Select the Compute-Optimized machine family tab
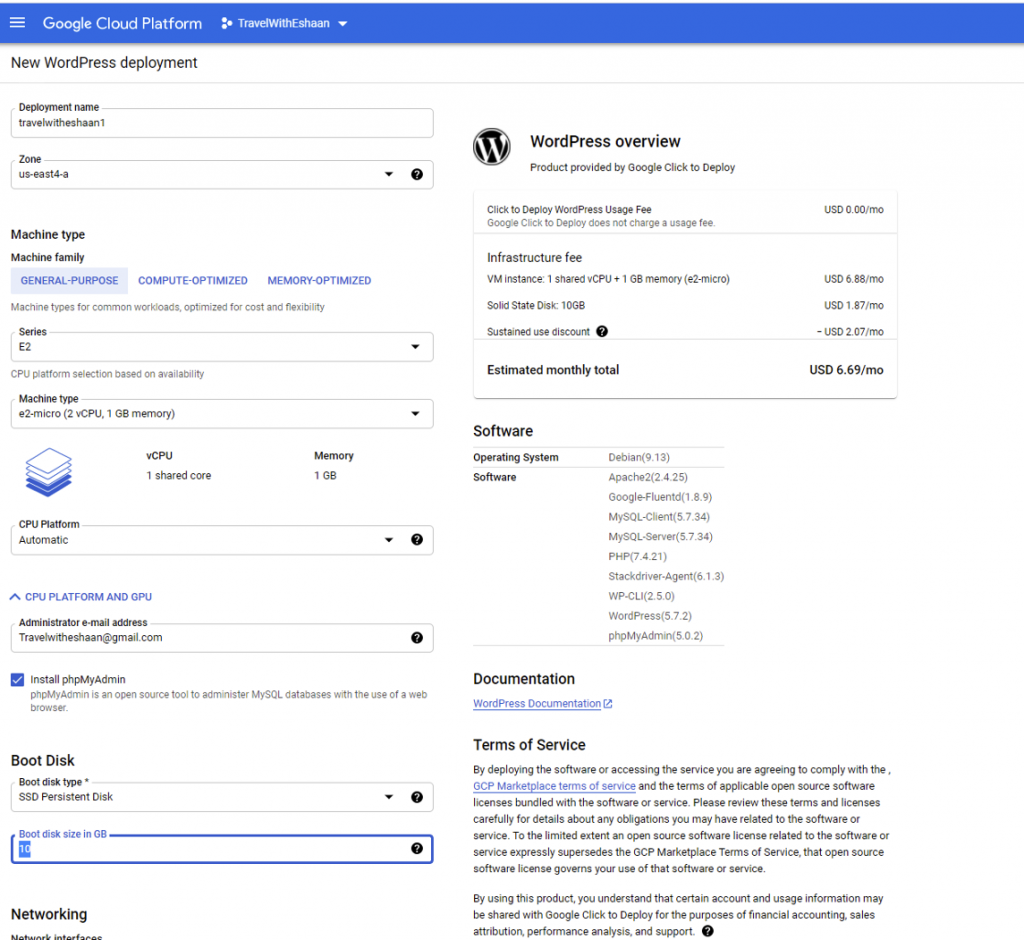 coord(193,280)
